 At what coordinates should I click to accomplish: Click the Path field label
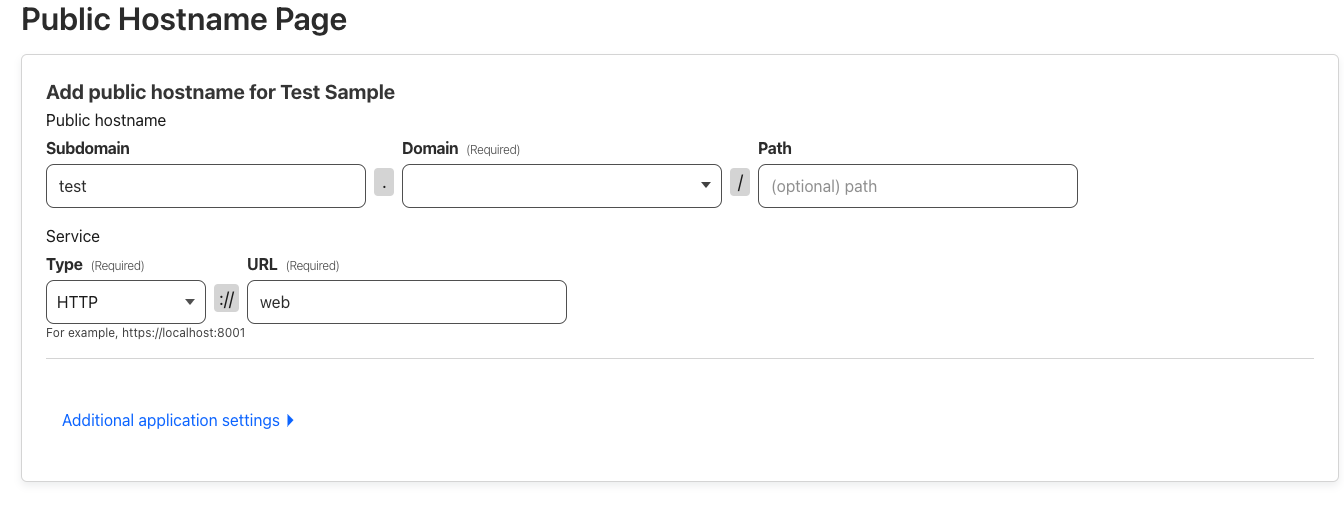(775, 148)
